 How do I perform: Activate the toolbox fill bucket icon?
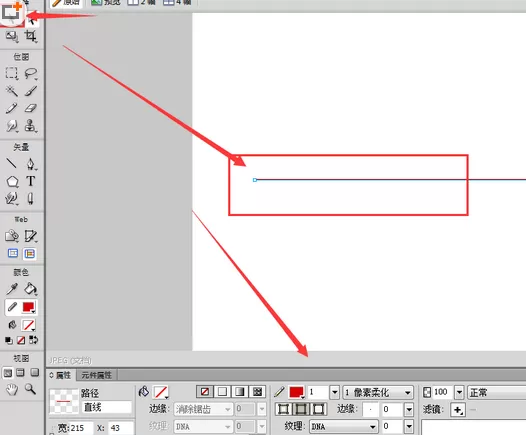click(12, 325)
